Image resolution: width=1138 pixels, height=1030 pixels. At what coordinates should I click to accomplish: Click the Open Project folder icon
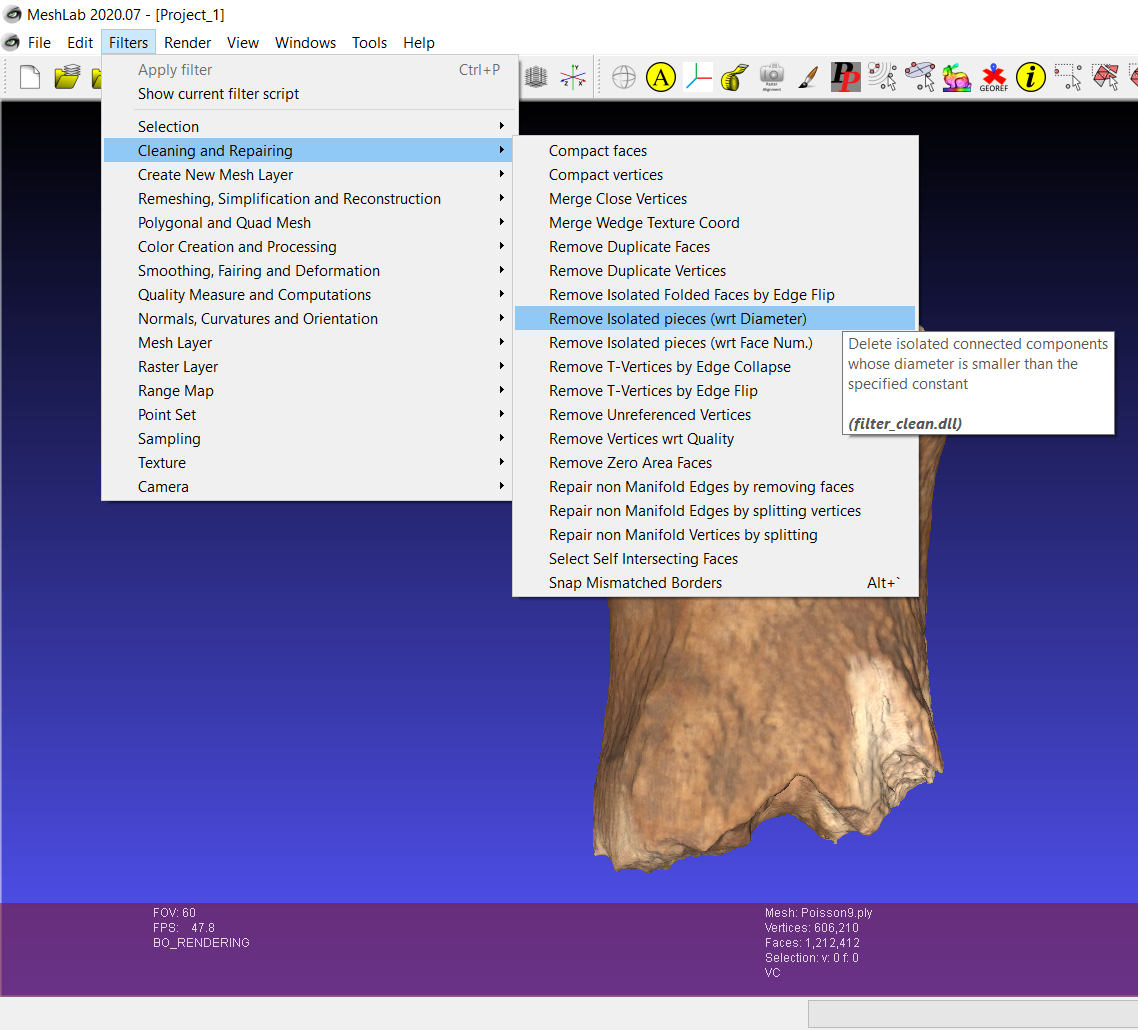pos(67,77)
